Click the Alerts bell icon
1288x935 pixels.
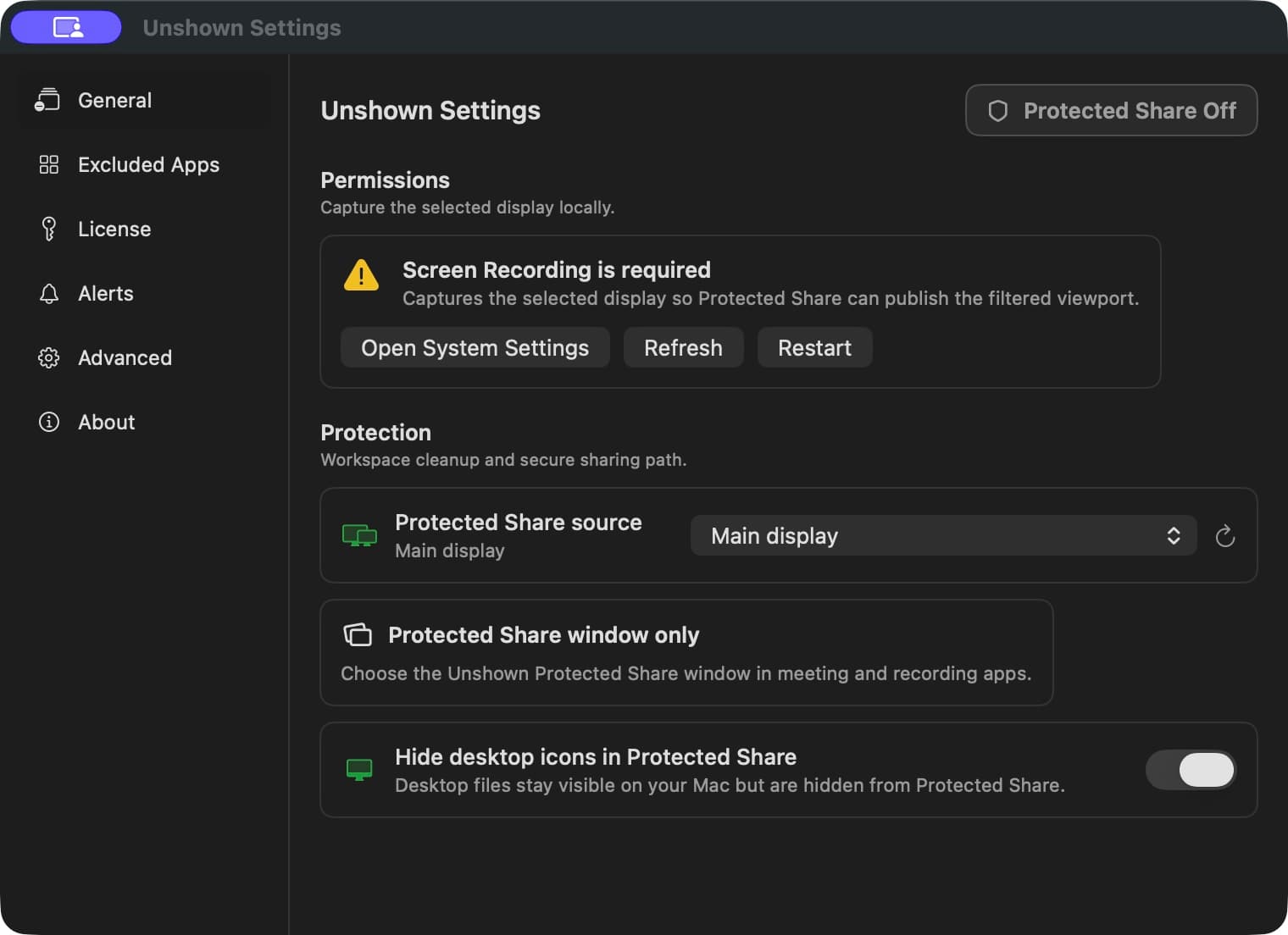[x=49, y=293]
